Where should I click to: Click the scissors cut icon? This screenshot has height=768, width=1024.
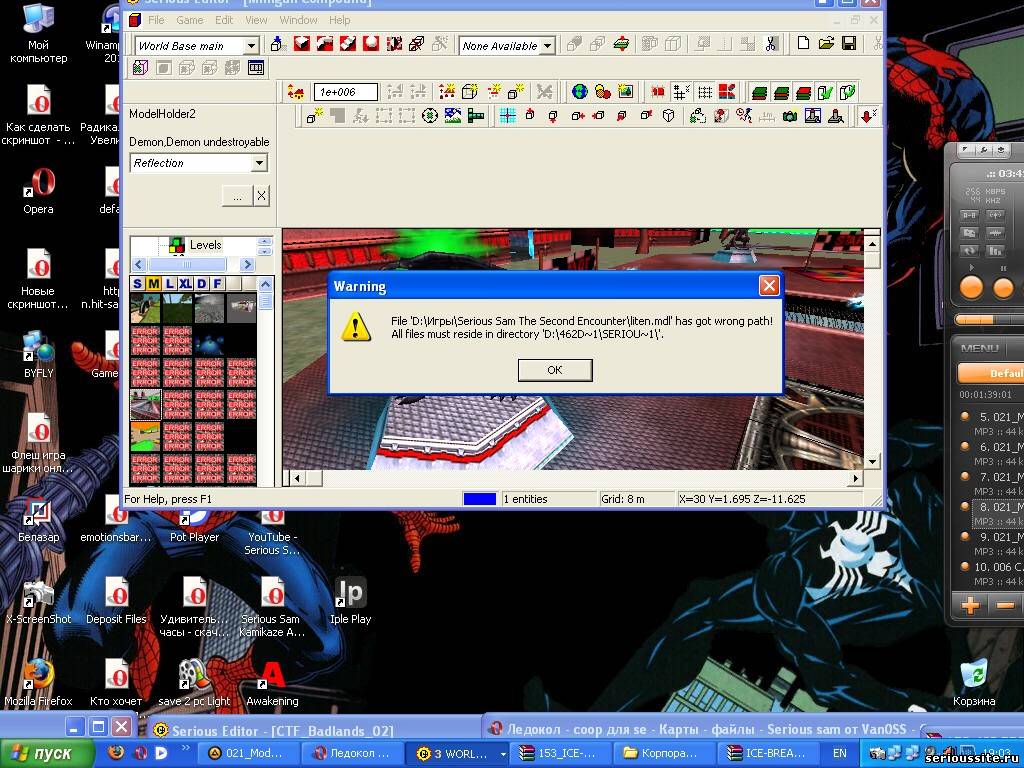click(771, 44)
